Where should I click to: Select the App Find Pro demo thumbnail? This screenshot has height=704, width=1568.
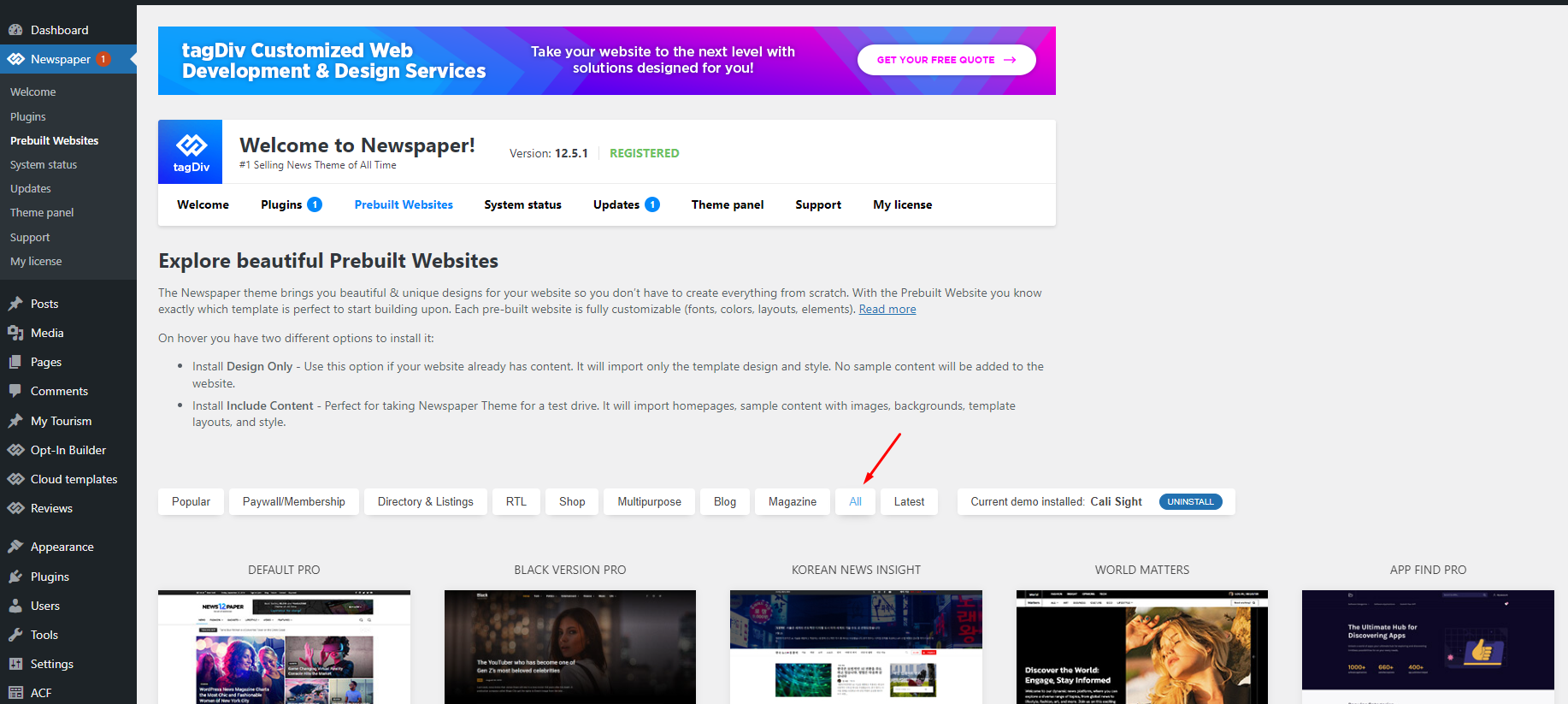[x=1428, y=647]
